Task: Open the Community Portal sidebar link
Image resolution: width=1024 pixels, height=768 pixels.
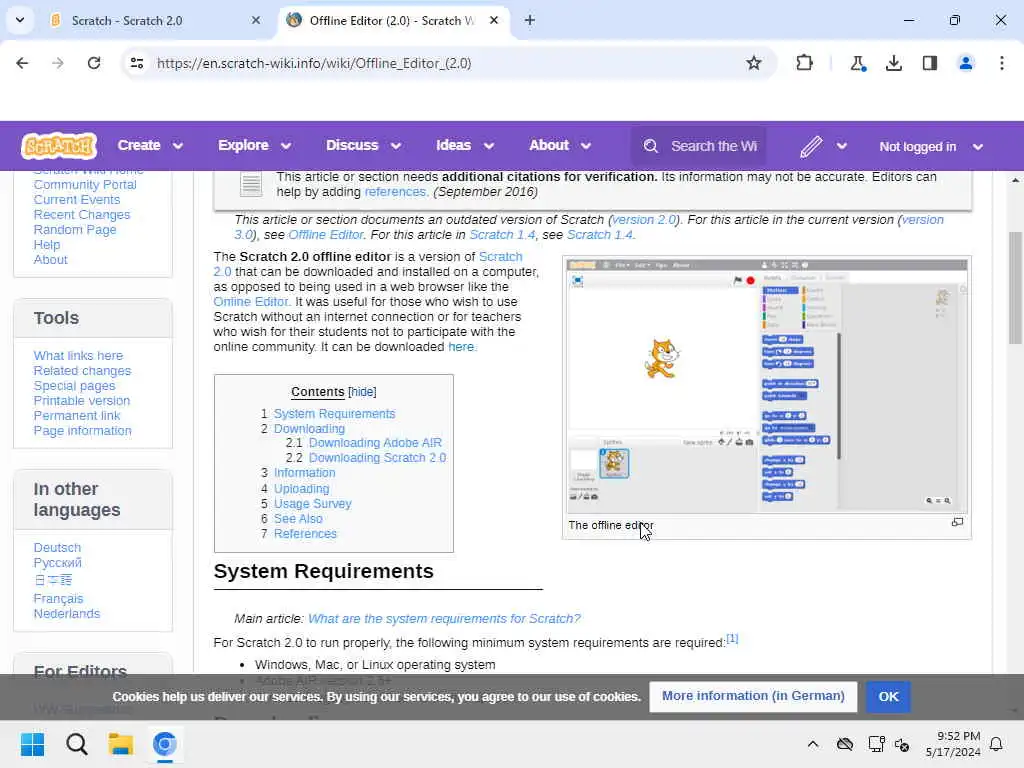Action: [x=85, y=185]
